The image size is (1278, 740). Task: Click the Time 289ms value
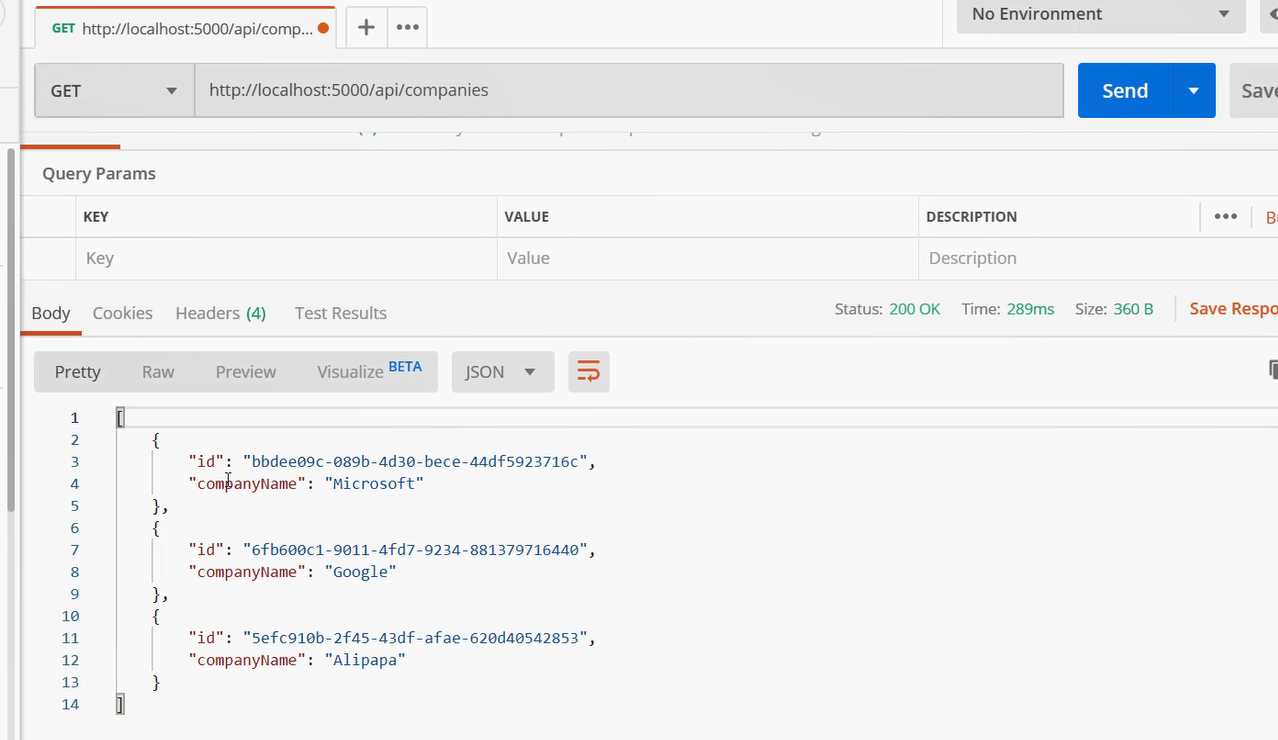[1030, 309]
